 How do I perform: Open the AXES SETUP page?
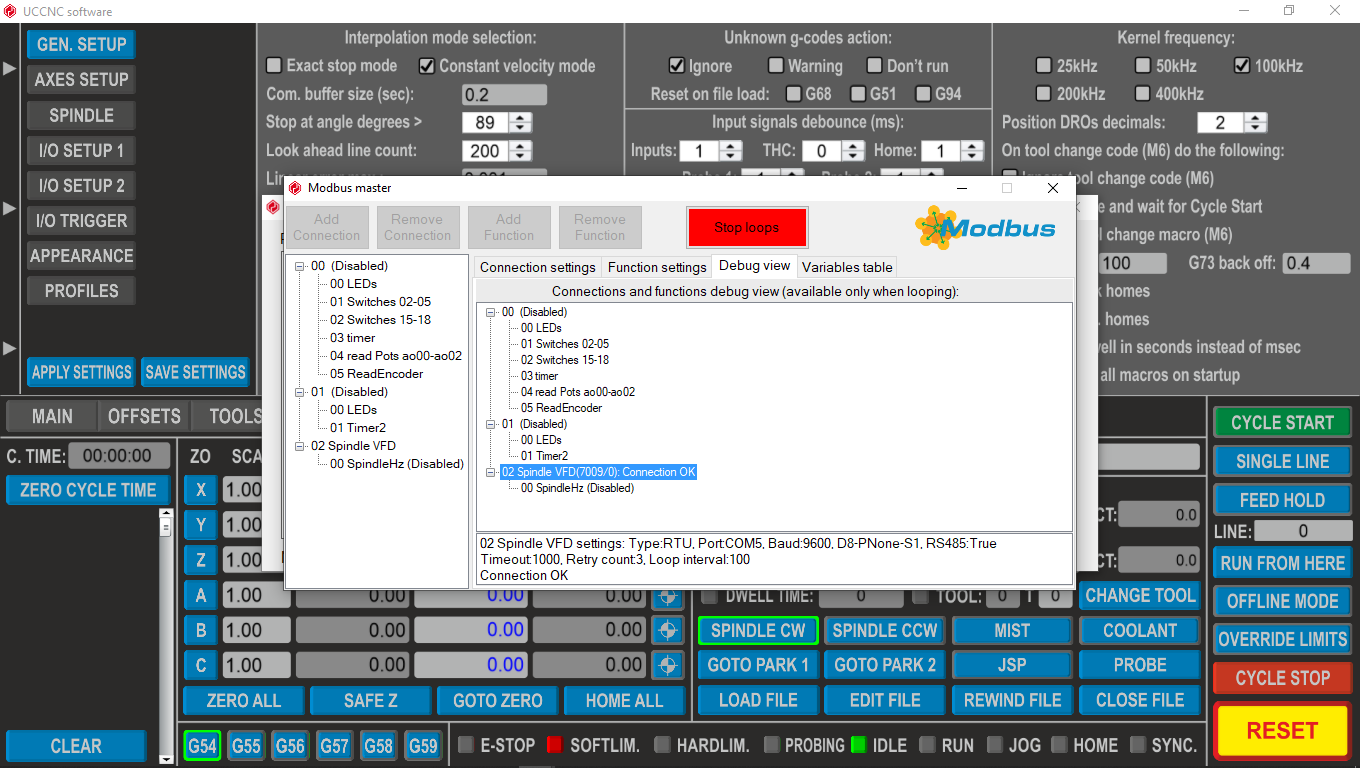81,79
